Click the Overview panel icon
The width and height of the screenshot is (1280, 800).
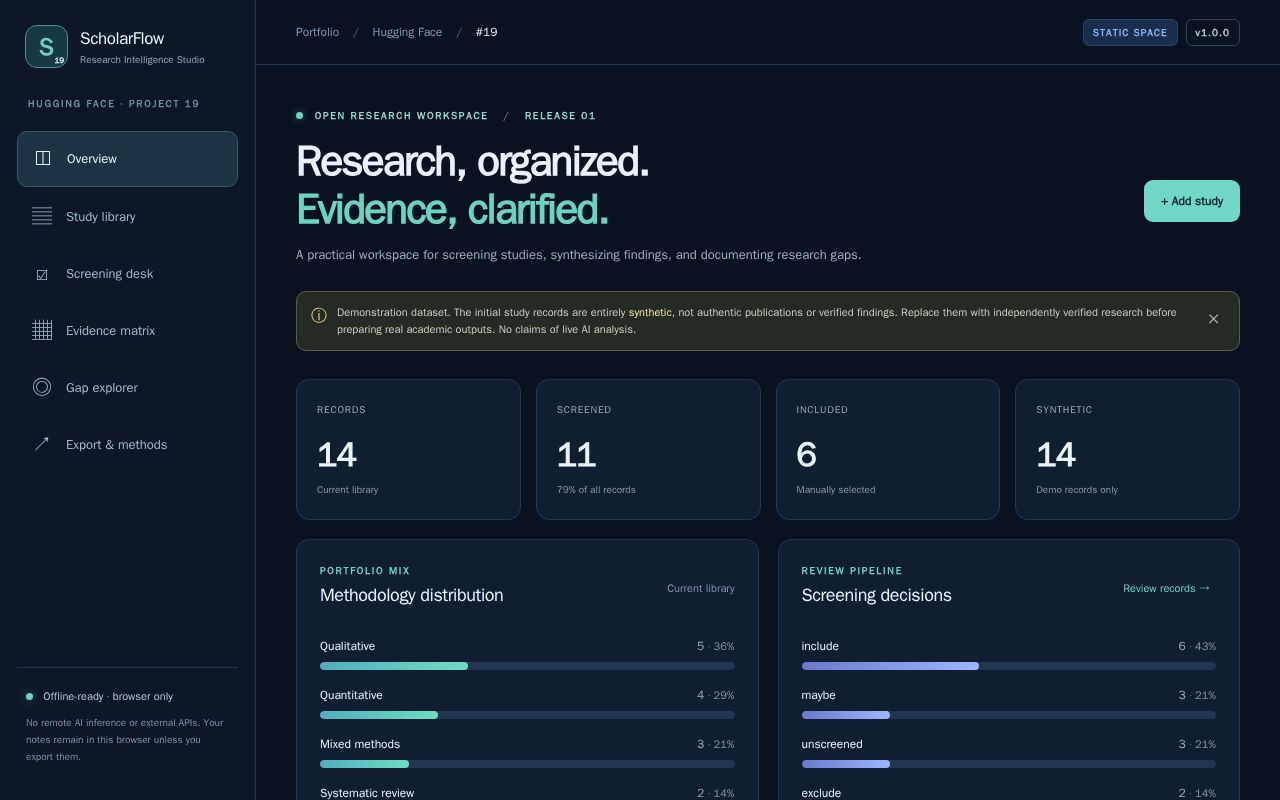click(43, 158)
